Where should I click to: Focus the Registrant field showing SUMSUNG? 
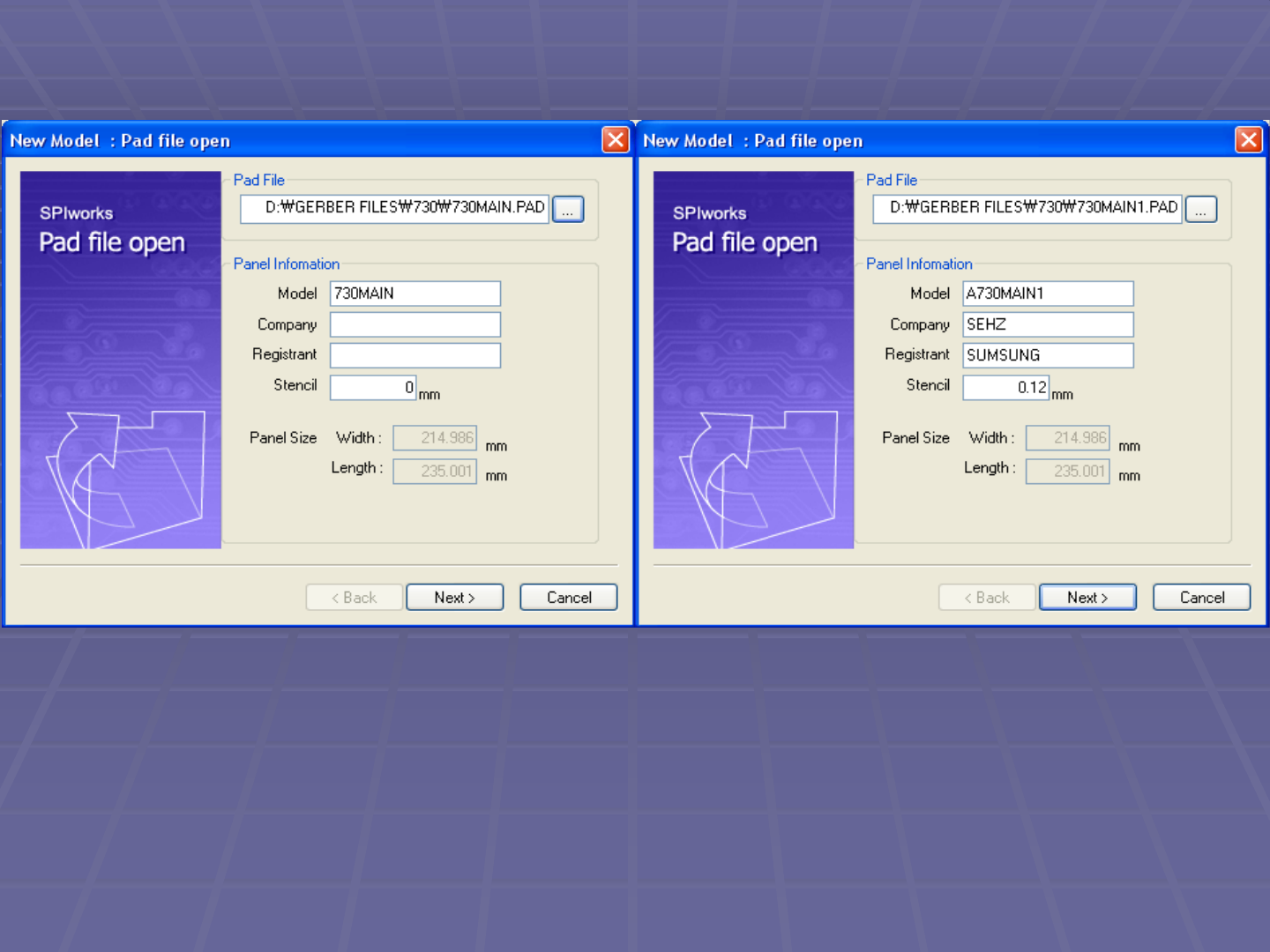(x=1048, y=355)
